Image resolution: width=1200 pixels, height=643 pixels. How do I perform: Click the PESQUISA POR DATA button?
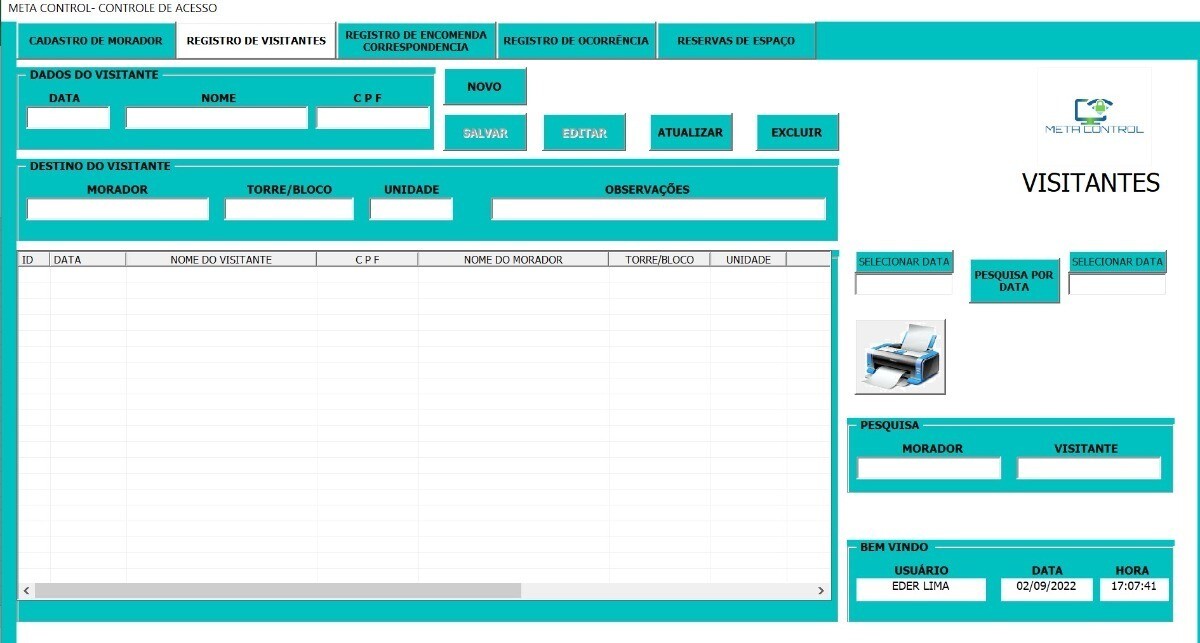(x=1013, y=281)
